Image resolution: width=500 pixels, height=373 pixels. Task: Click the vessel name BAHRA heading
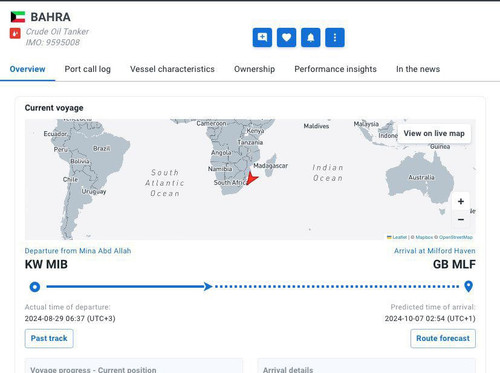click(x=51, y=17)
